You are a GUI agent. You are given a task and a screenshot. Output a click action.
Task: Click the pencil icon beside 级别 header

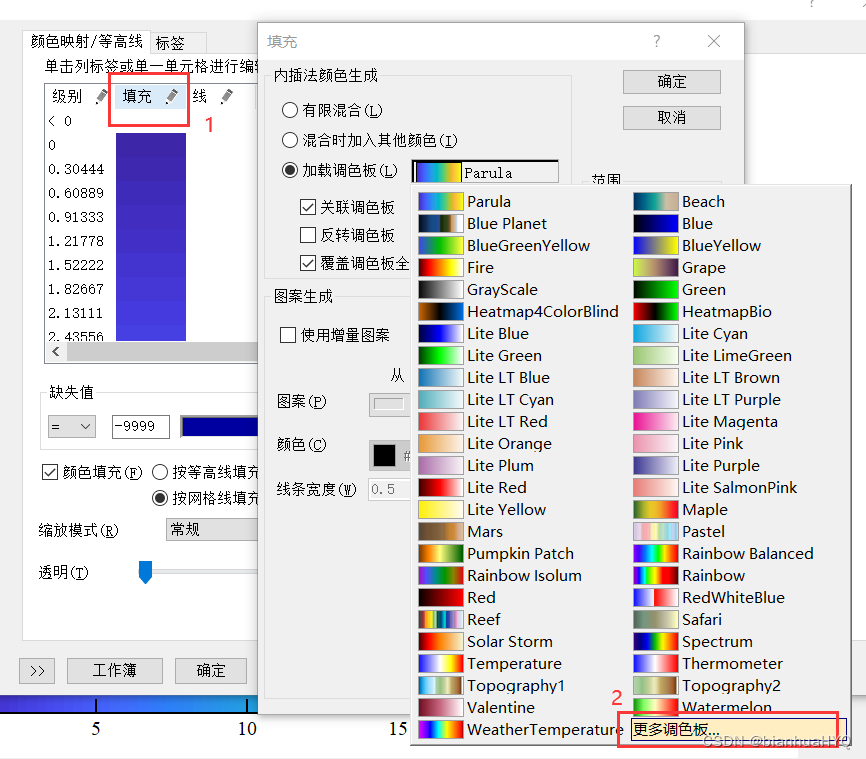pyautogui.click(x=101, y=96)
